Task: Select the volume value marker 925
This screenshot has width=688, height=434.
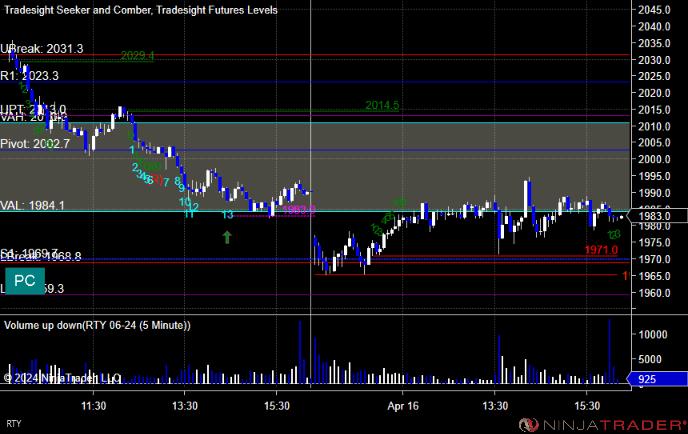Action: click(657, 379)
